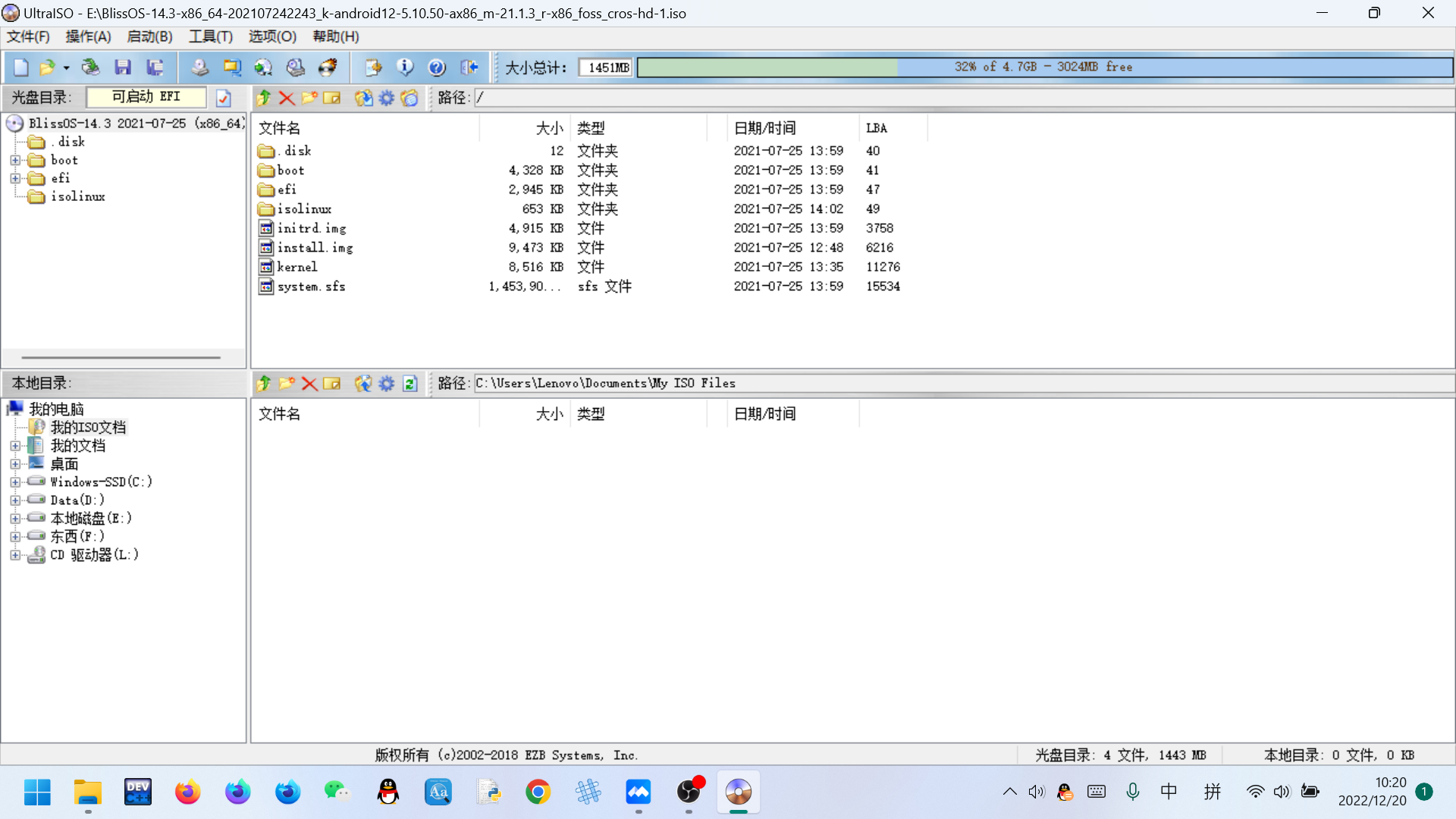The width and height of the screenshot is (1456, 819).
Task: Open the Windows Start menu
Action: (x=37, y=792)
